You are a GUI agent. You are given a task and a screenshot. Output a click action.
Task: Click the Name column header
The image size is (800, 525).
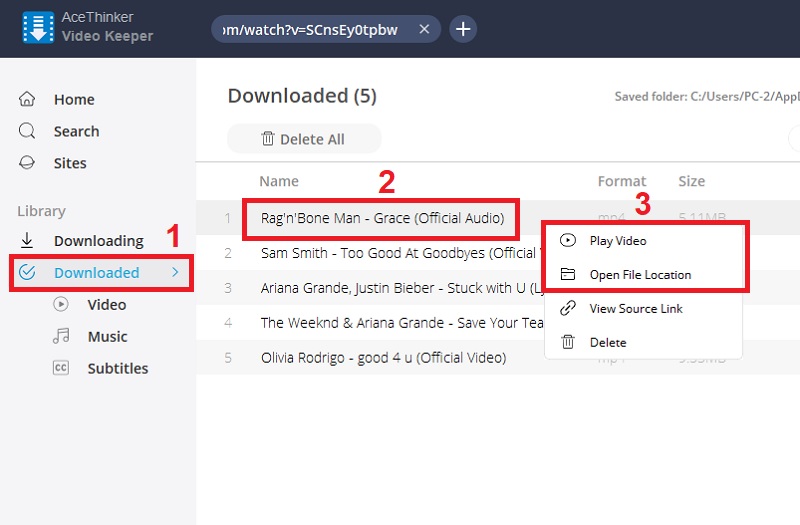tap(279, 181)
